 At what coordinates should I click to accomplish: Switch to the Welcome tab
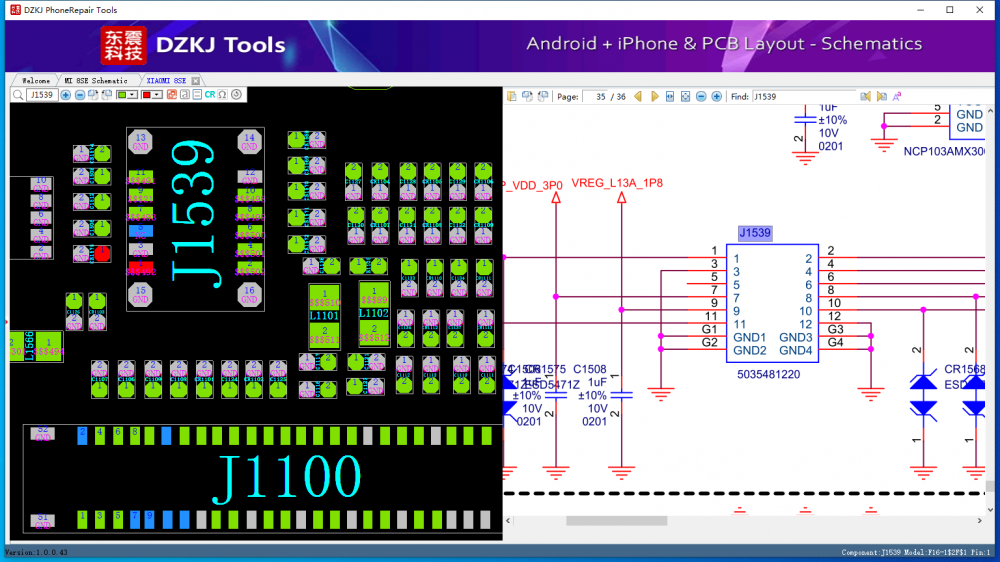[x=36, y=81]
